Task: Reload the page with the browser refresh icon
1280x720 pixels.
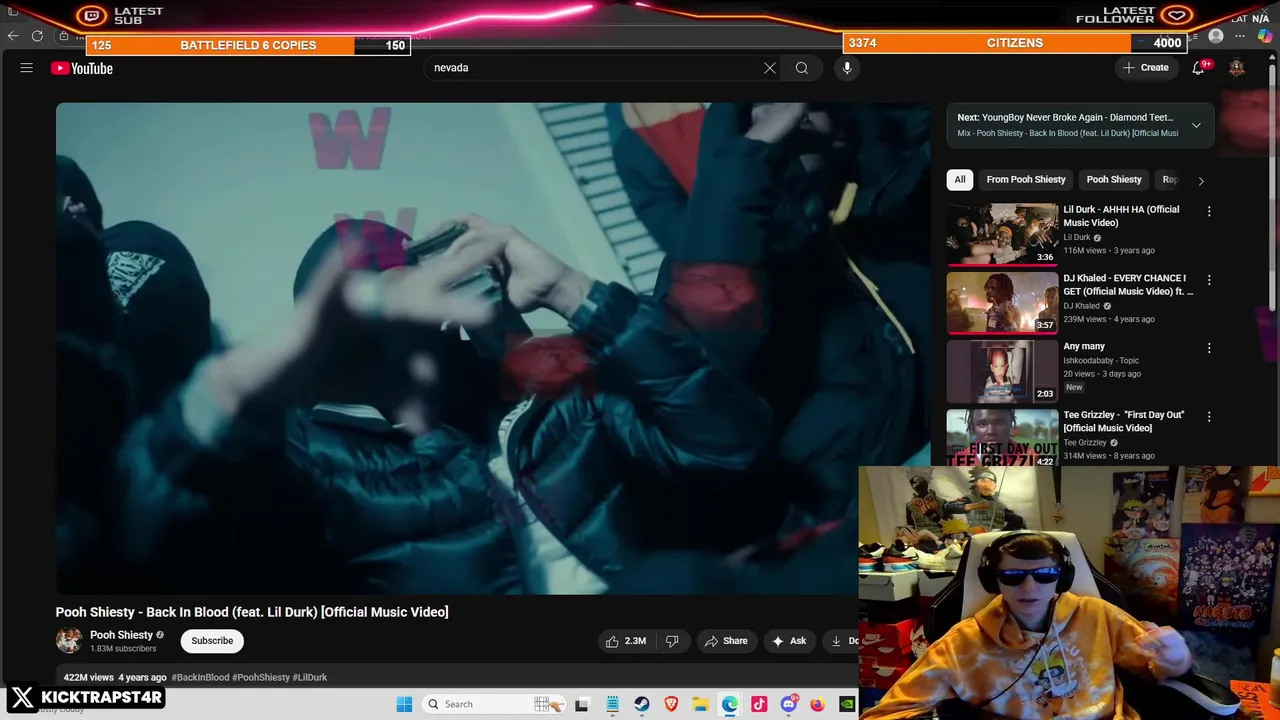Action: point(37,36)
